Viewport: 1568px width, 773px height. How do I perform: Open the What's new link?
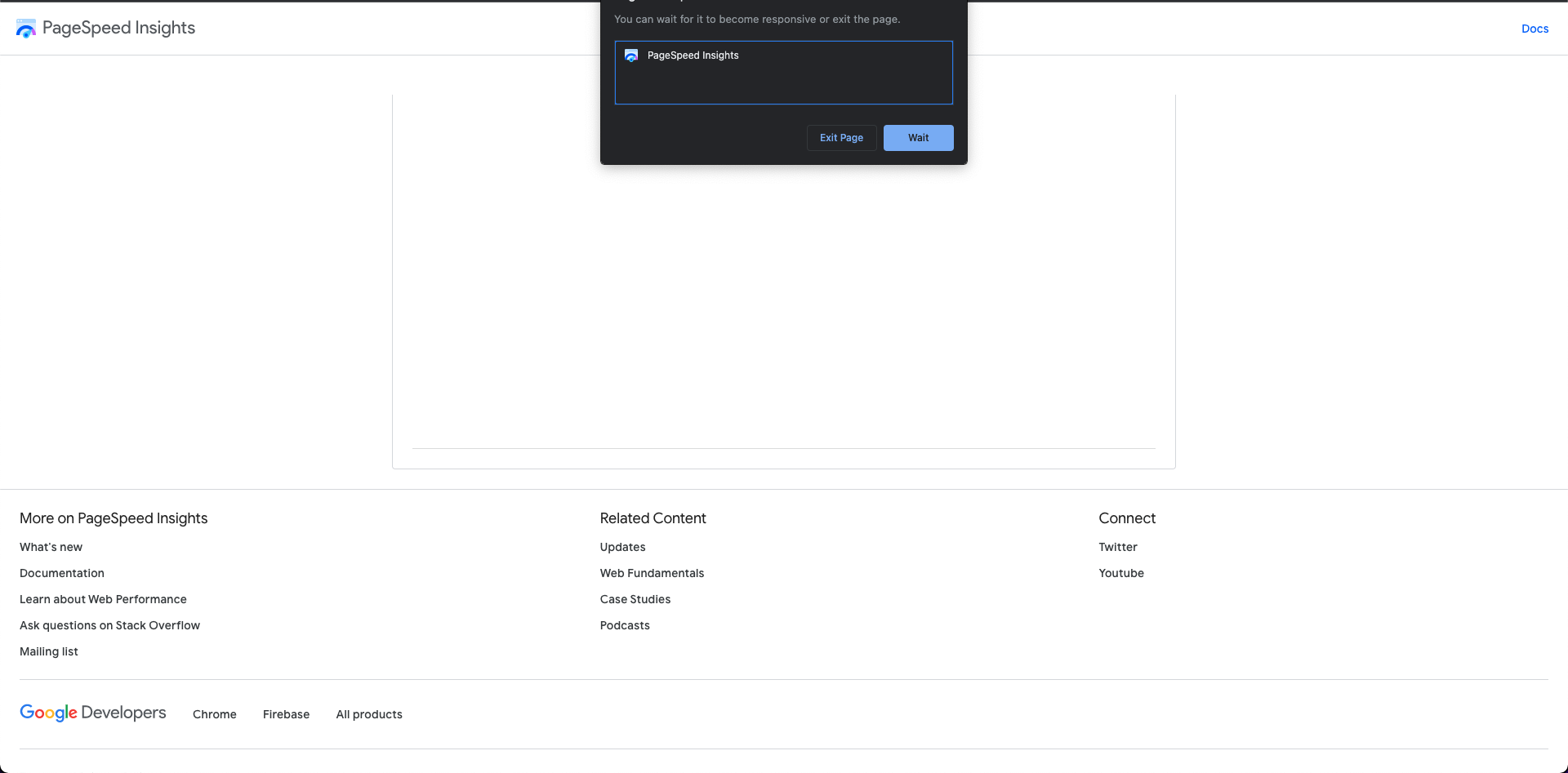coord(51,547)
